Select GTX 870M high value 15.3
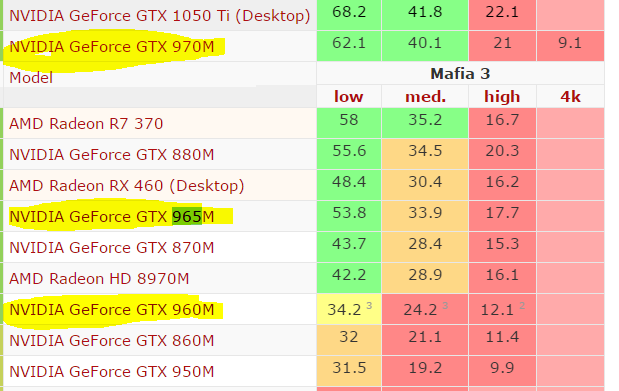 point(502,244)
